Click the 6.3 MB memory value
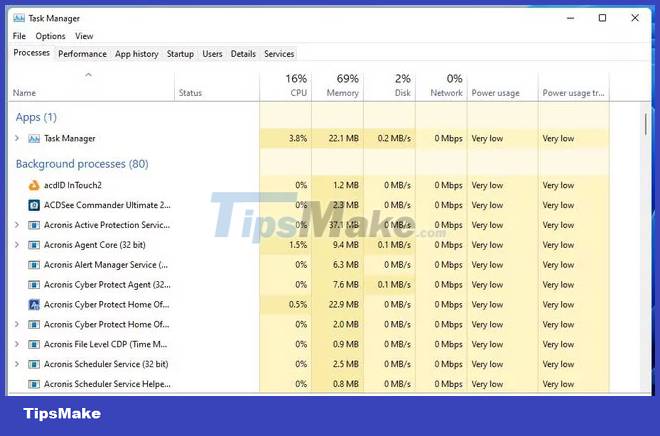Image resolution: width=660 pixels, height=436 pixels. pos(346,265)
